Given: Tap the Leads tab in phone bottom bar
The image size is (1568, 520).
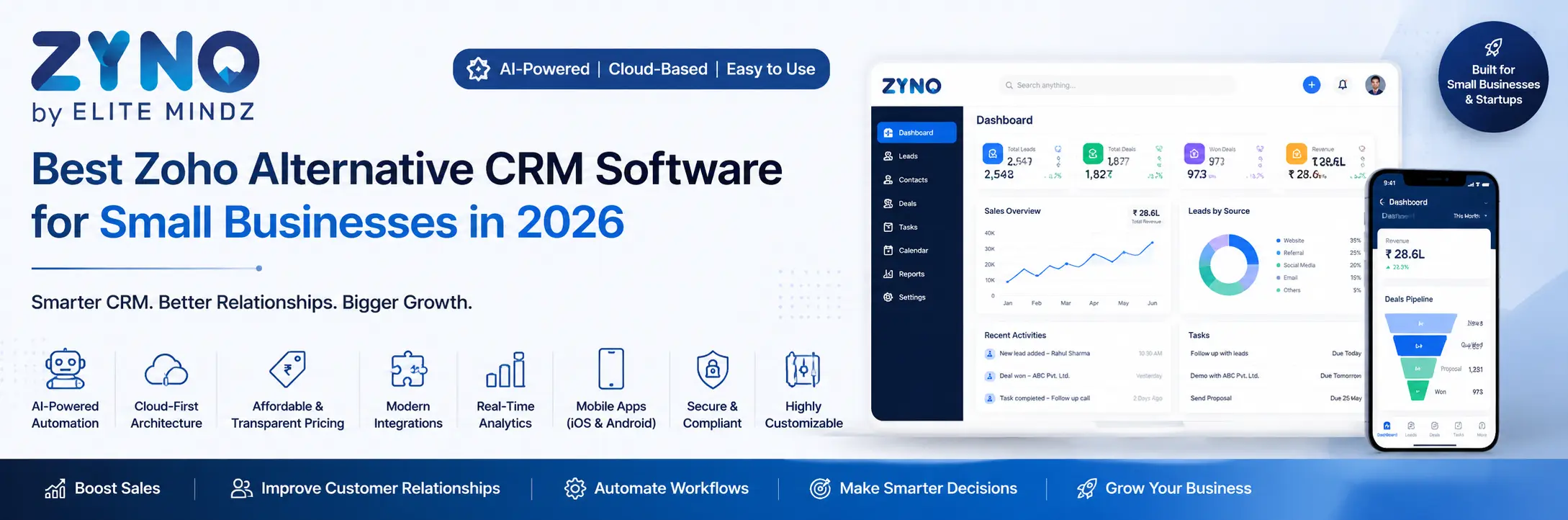Looking at the screenshot, I should point(1411,429).
